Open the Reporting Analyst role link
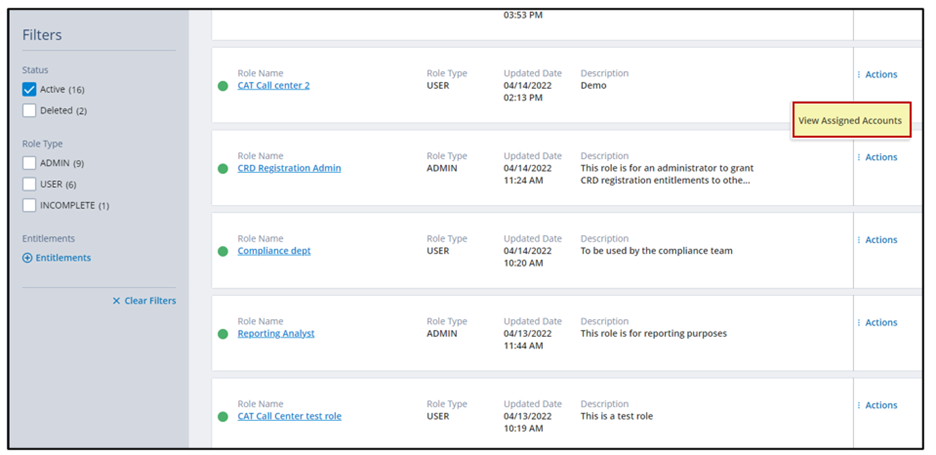This screenshot has width=936, height=455. tap(276, 334)
